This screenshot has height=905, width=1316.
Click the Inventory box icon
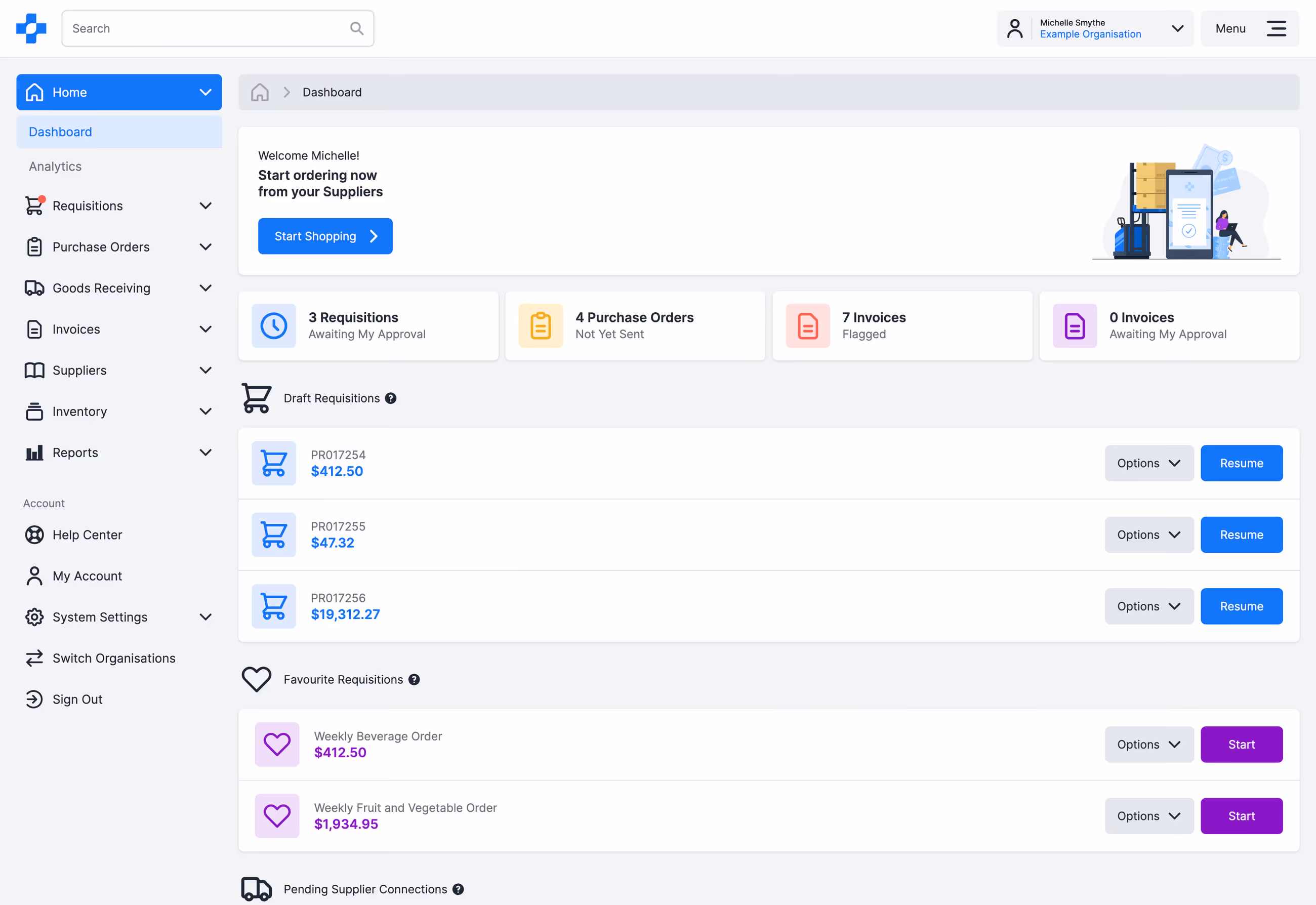click(34, 411)
